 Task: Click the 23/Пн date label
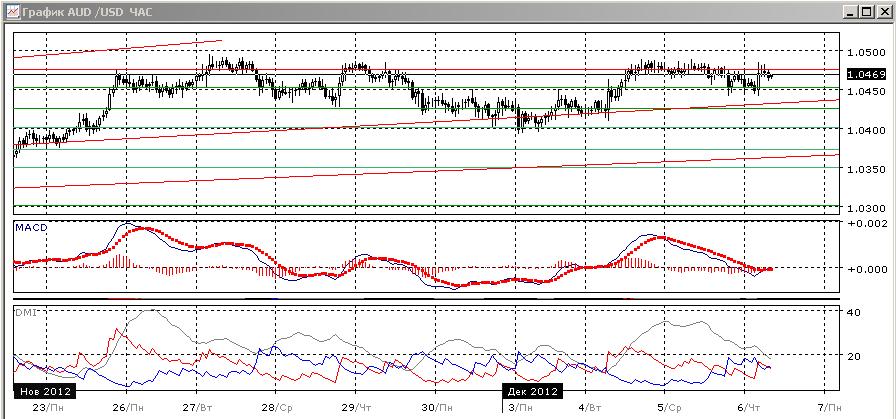click(46, 407)
